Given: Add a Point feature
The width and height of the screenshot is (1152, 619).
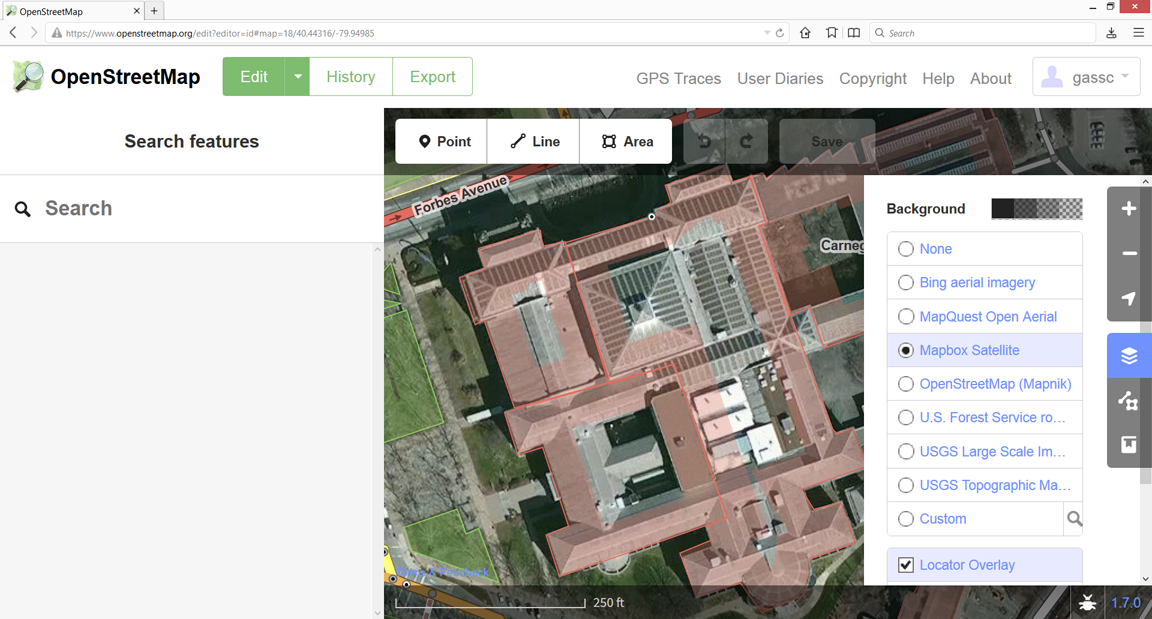Looking at the screenshot, I should tap(442, 141).
